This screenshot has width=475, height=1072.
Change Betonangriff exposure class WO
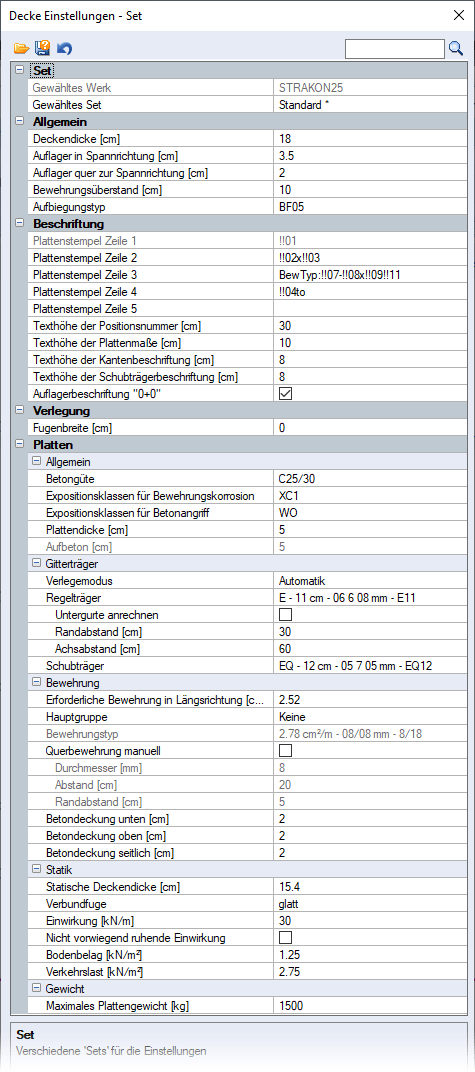(368, 513)
